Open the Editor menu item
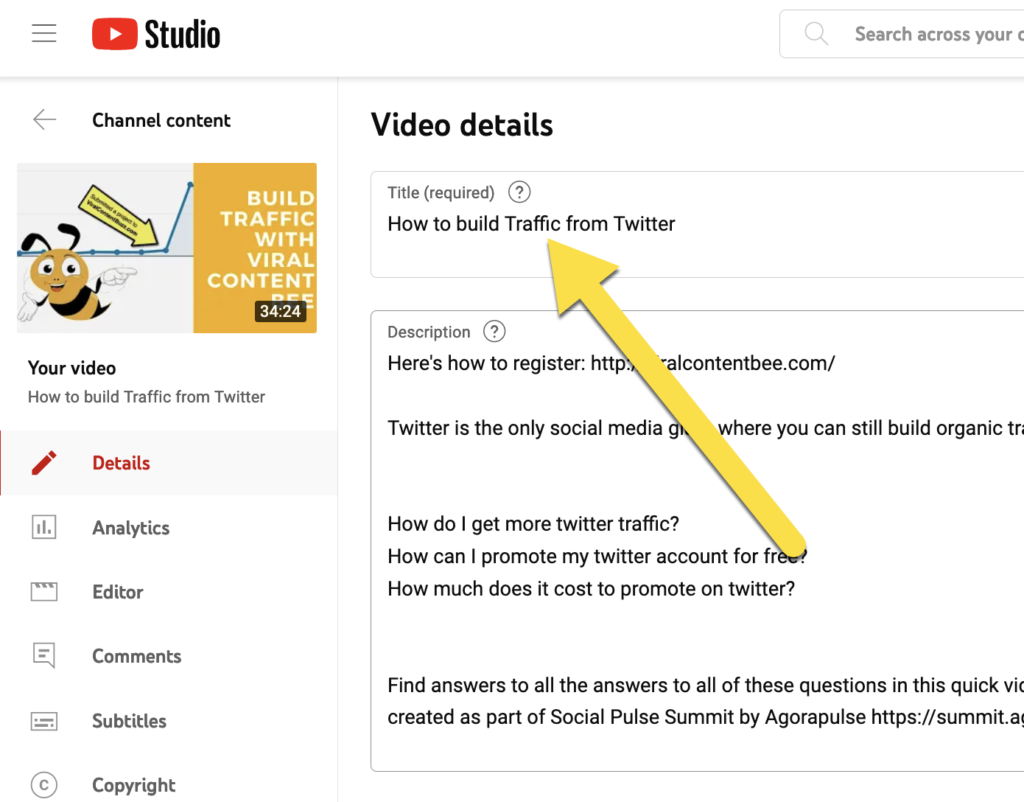This screenshot has width=1024, height=802. coord(118,592)
